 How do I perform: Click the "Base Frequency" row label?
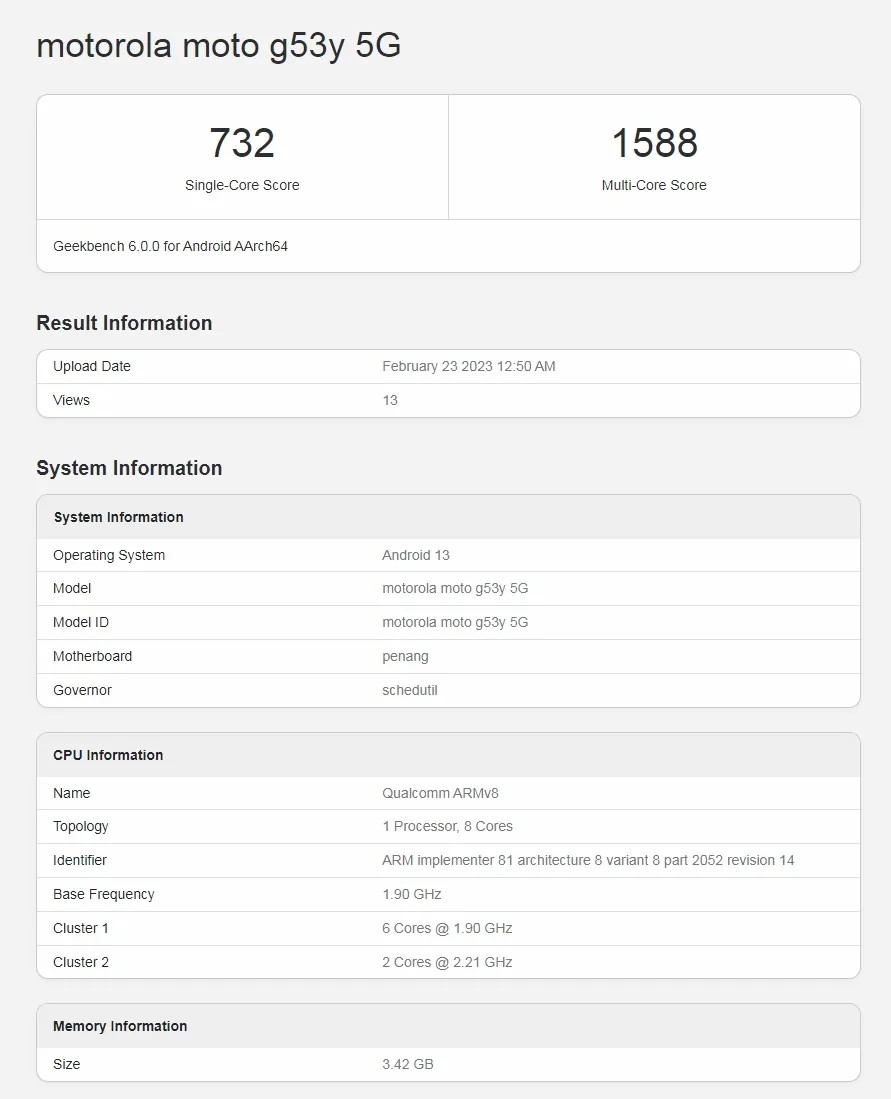tap(104, 894)
